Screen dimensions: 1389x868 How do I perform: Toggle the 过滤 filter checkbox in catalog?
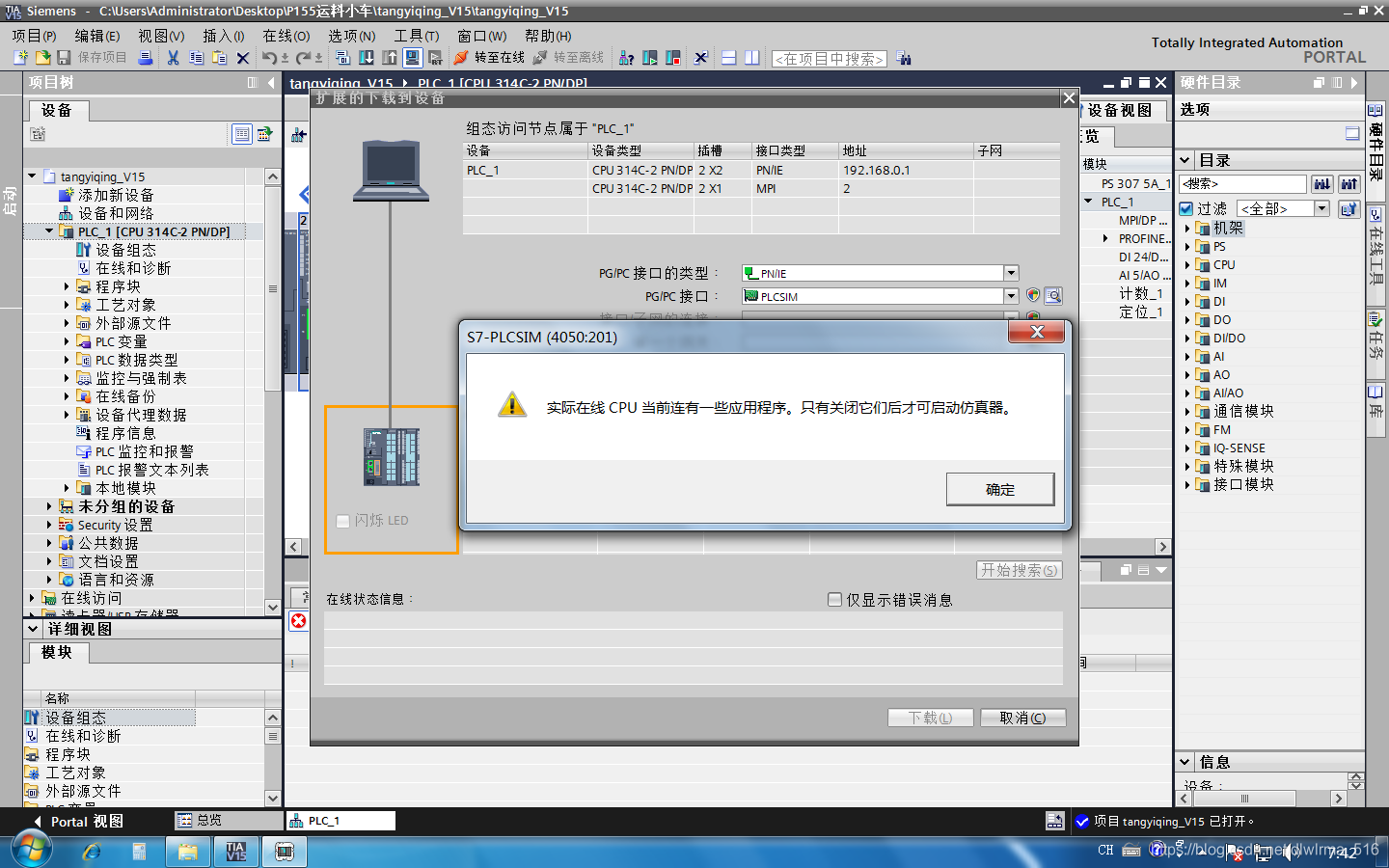1186,208
